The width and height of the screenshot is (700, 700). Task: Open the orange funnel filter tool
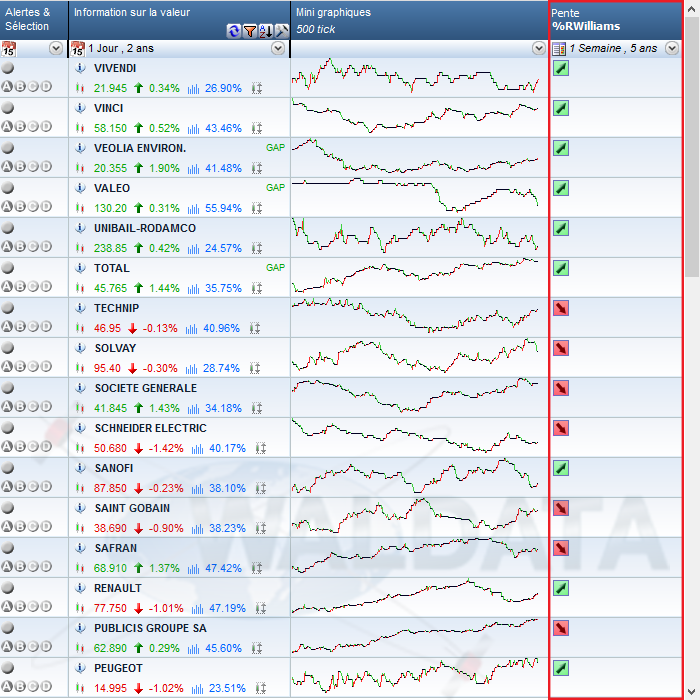[250, 31]
